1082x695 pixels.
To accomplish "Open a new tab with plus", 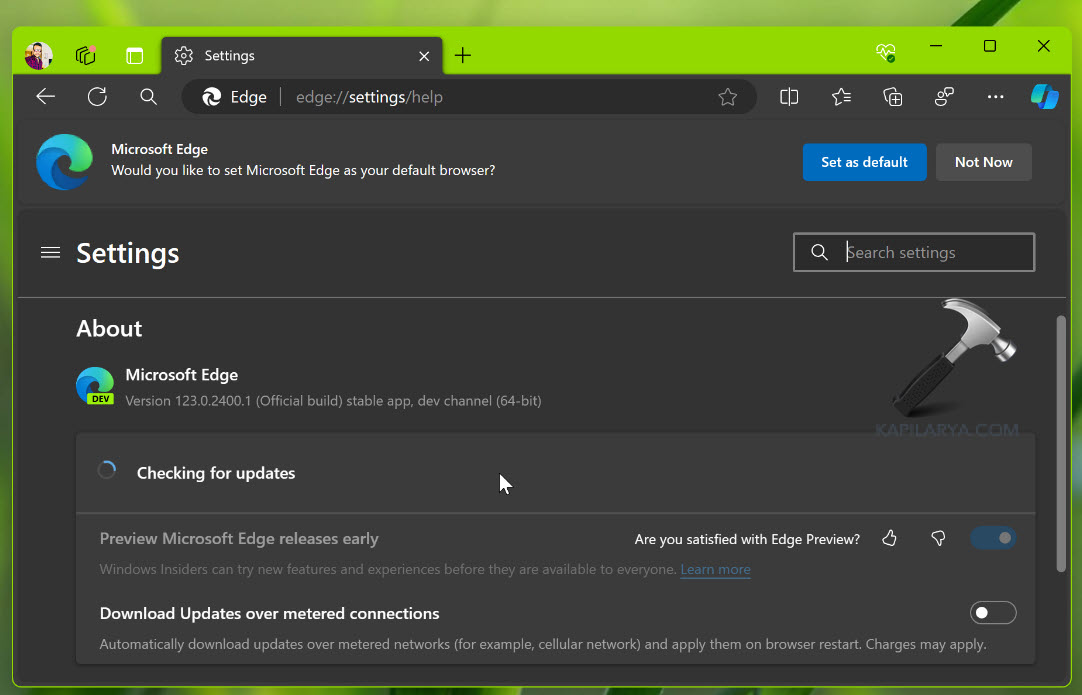I will (x=462, y=56).
